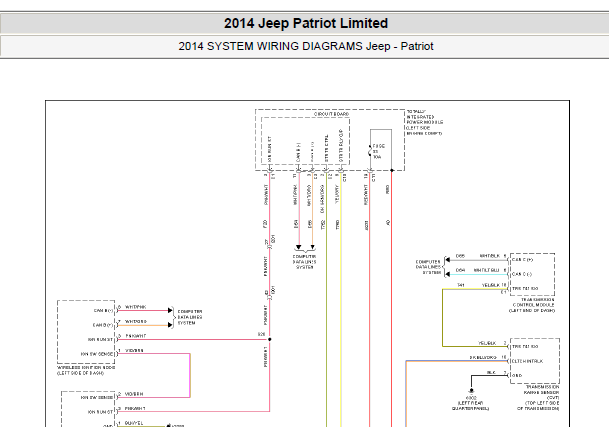
Task: Click 'IGN RUN ST' pin in bottom module
Action: tap(100, 412)
